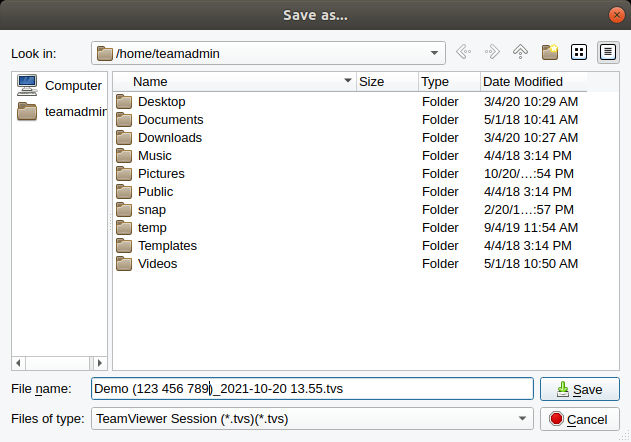Create a new folder icon
Viewport: 631px width, 442px height.
pos(550,52)
